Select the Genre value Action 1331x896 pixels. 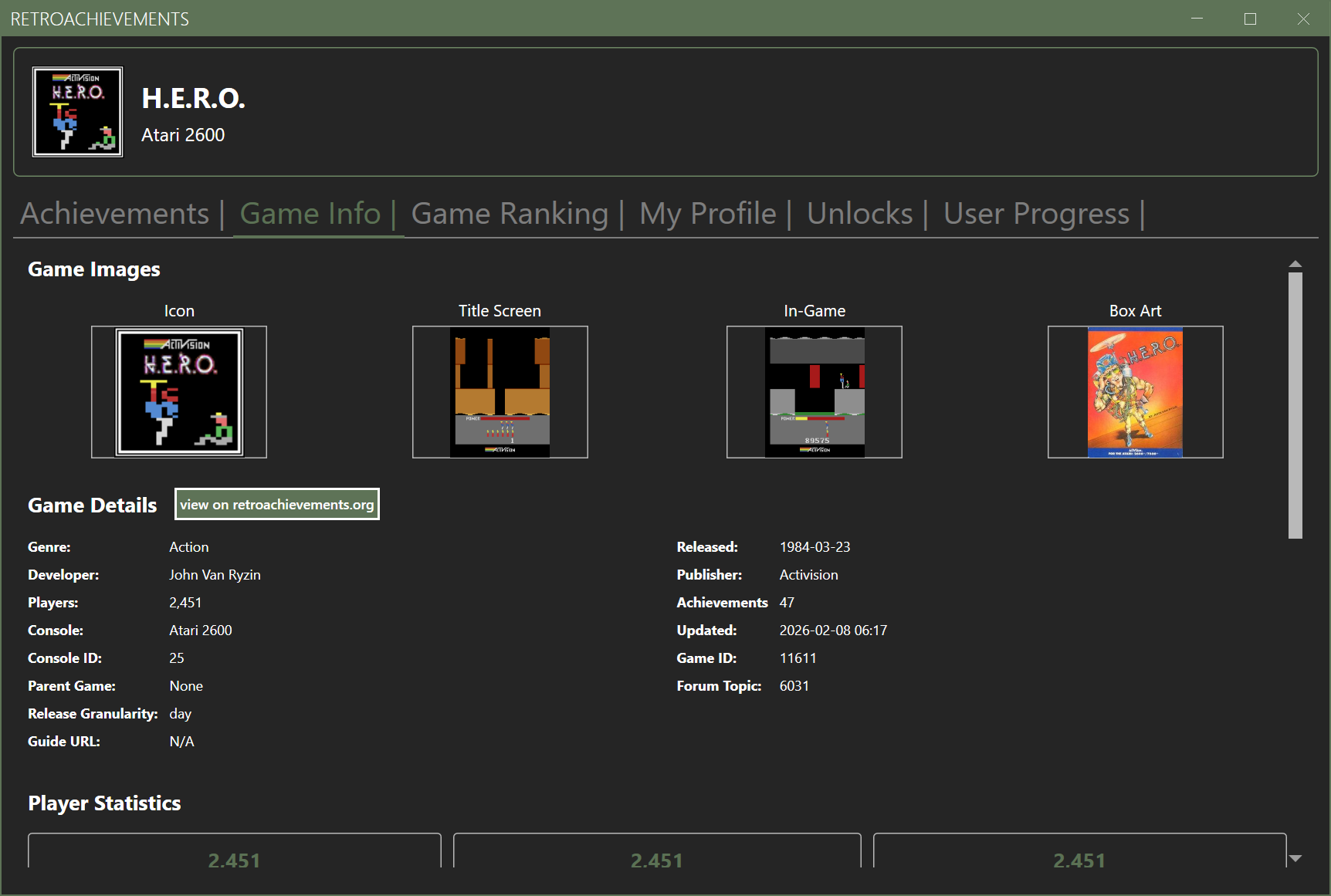(189, 547)
